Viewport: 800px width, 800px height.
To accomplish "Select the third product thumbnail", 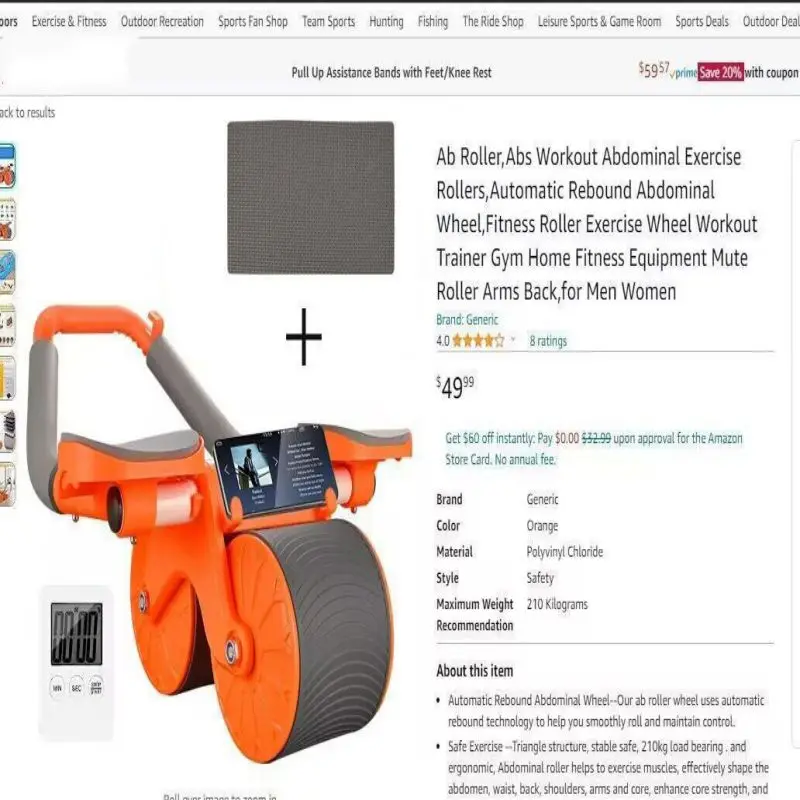I will [x=7, y=272].
